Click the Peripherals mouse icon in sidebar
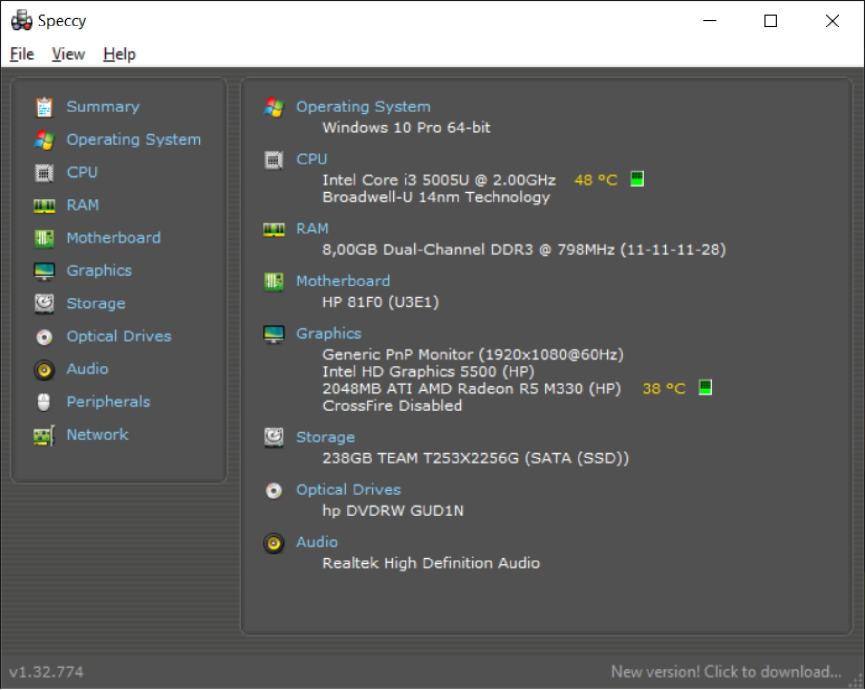 44,402
